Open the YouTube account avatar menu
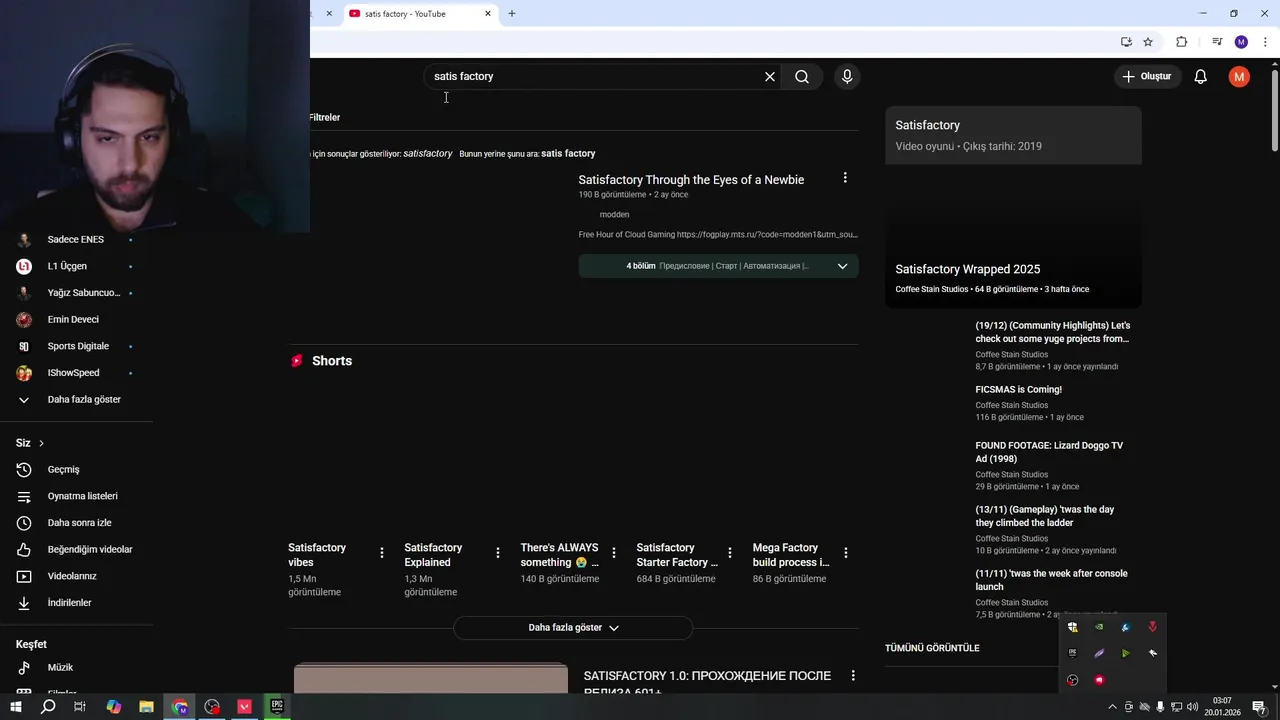The height and width of the screenshot is (720, 1280). tap(1239, 77)
